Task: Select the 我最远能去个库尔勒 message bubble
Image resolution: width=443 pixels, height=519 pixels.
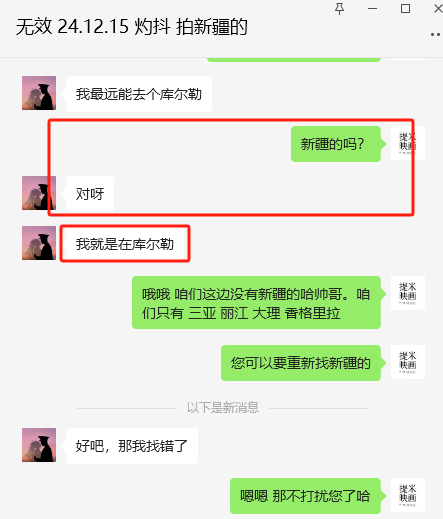Action: pyautogui.click(x=139, y=94)
